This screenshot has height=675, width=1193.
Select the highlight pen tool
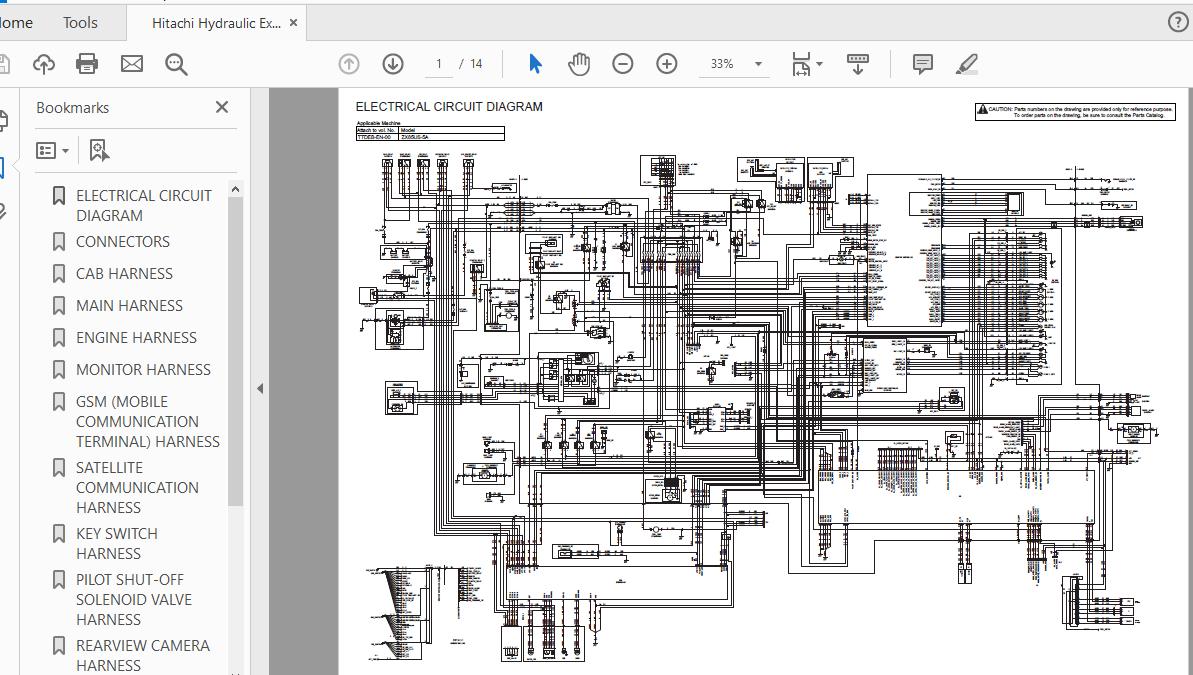click(966, 64)
